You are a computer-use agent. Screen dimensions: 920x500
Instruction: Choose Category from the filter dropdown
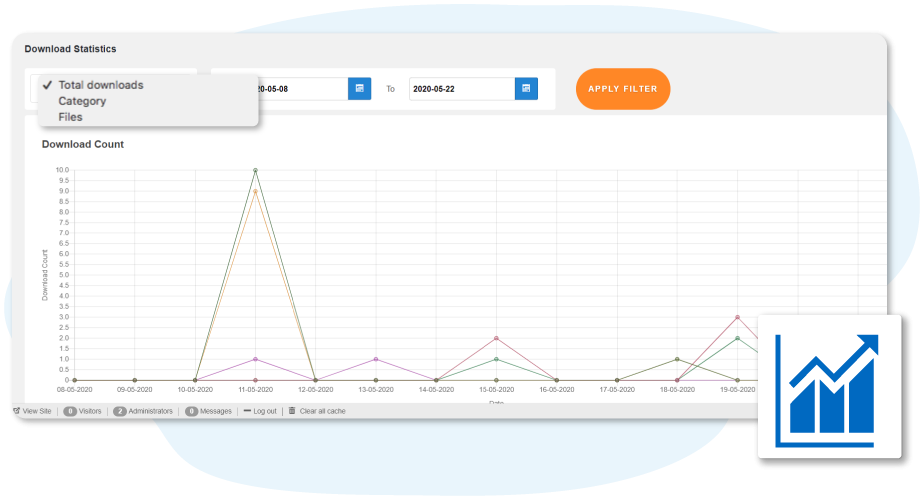click(x=82, y=101)
